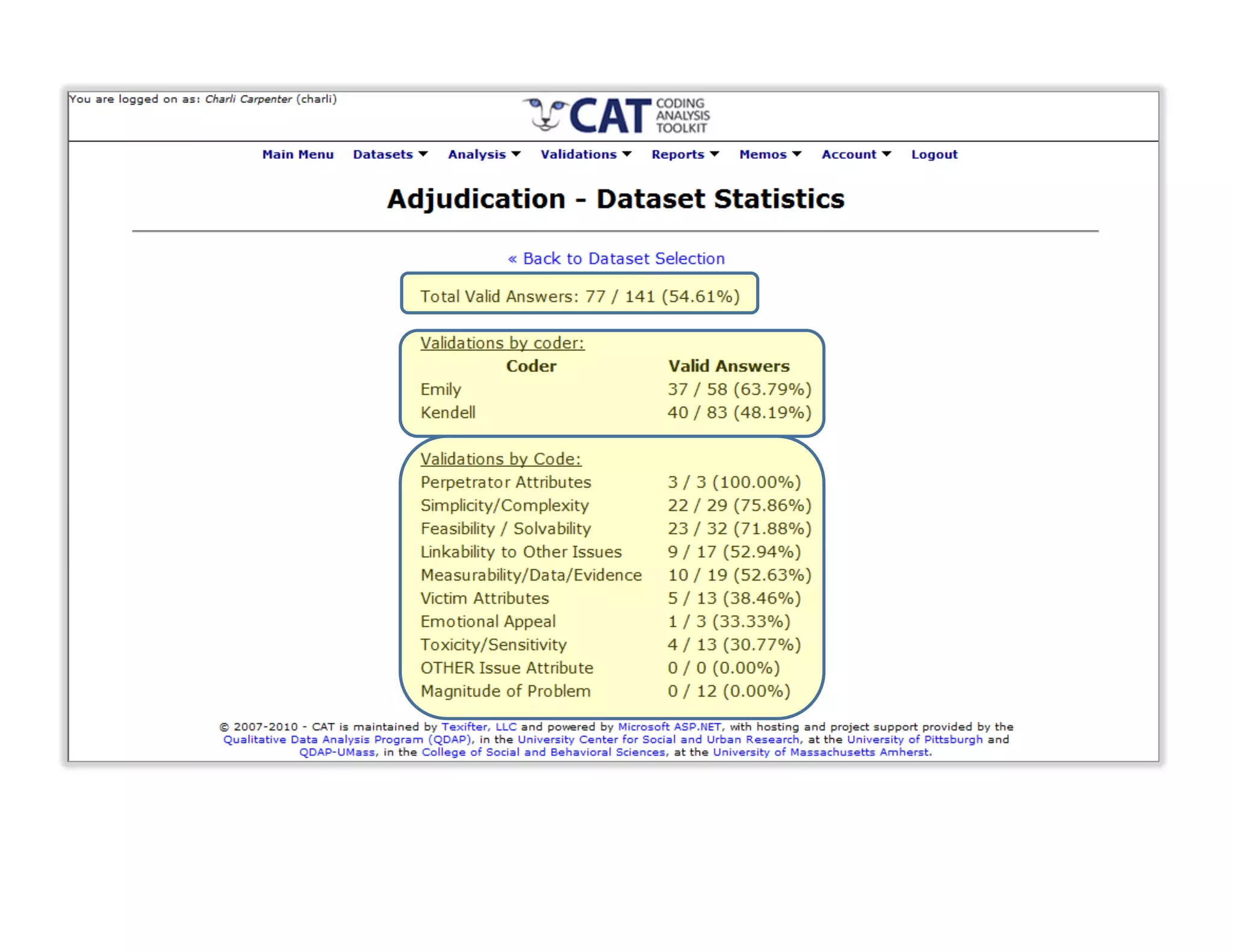The width and height of the screenshot is (1233, 952).
Task: Go back to Dataset Selection
Action: pos(616,259)
